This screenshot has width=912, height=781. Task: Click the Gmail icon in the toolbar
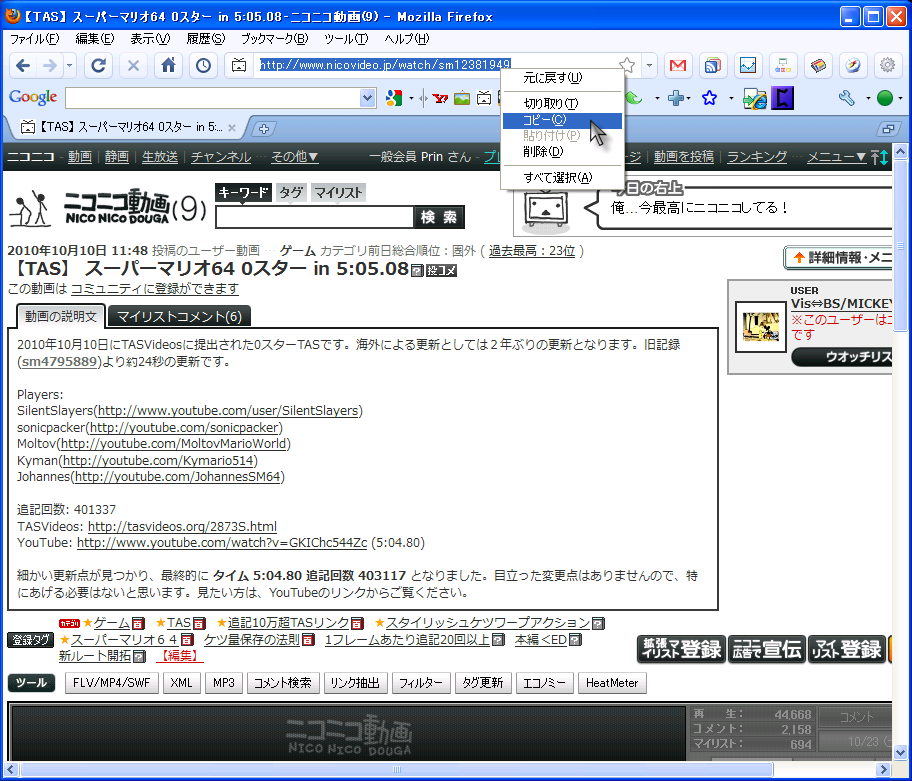click(678, 66)
